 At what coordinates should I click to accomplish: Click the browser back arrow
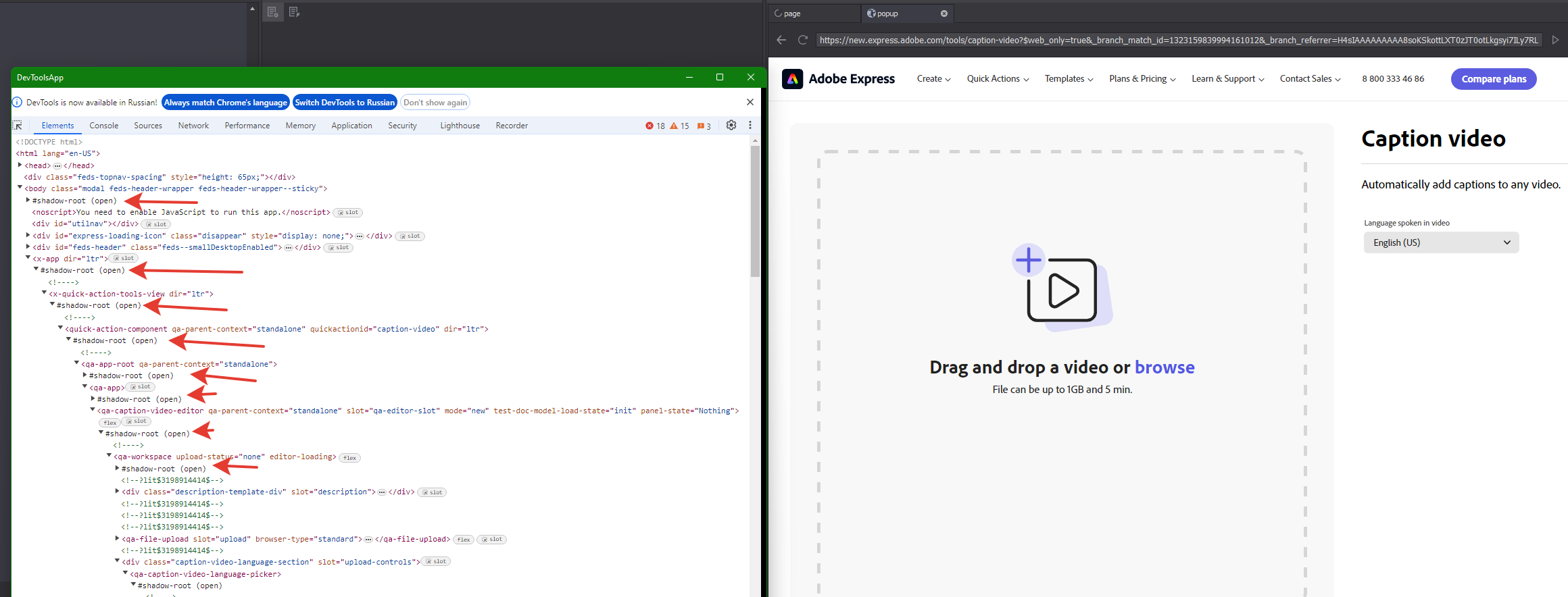pyautogui.click(x=781, y=40)
